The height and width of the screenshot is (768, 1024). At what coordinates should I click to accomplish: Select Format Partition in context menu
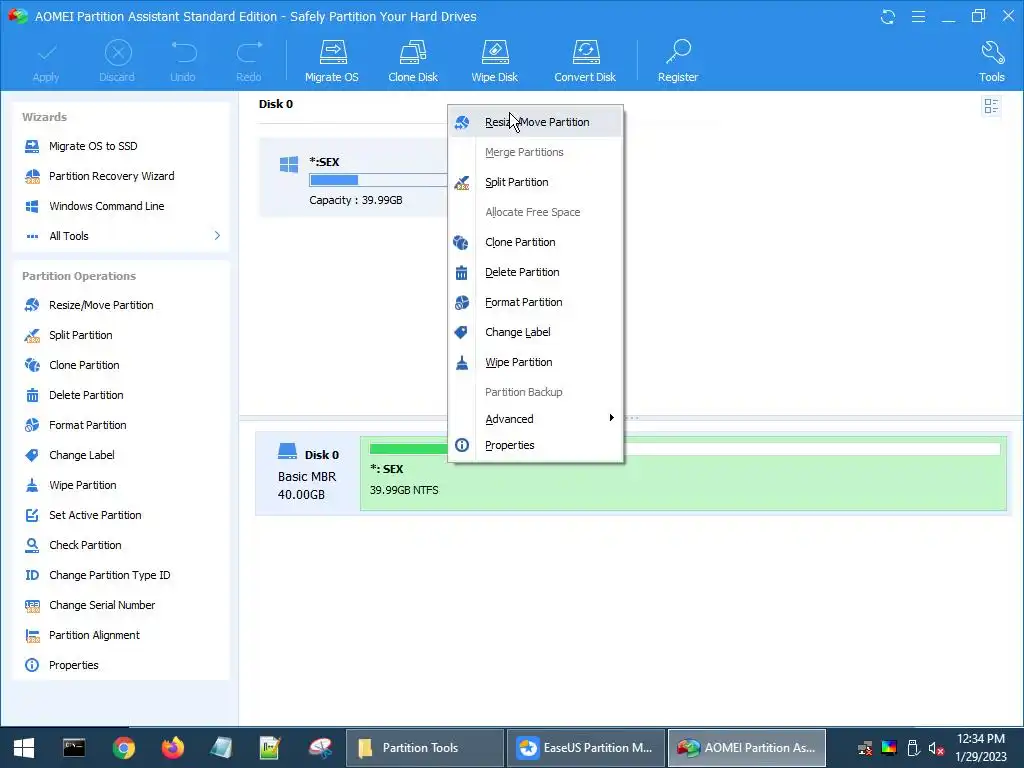(536, 302)
